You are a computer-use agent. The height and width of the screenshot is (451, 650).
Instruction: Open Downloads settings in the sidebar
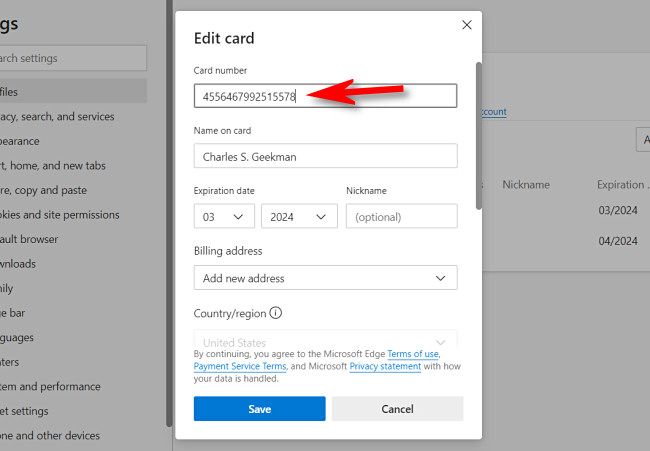(x=18, y=264)
